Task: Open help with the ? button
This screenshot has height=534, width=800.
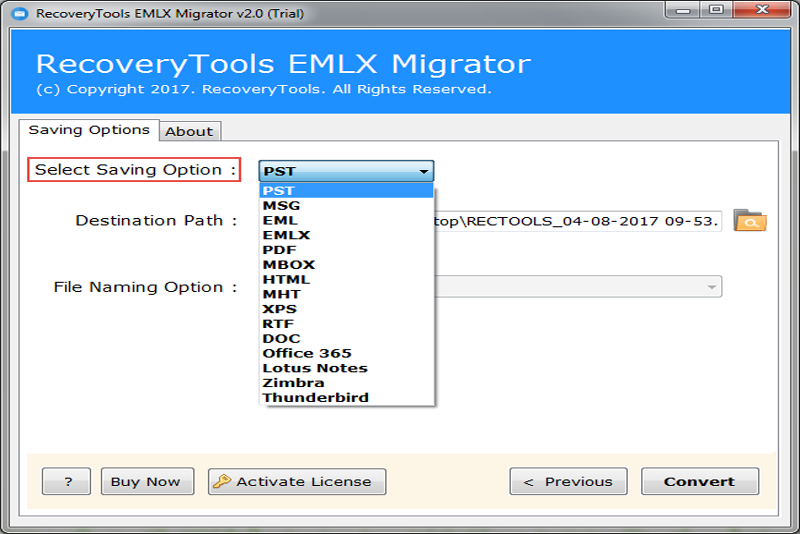Action: (x=66, y=481)
